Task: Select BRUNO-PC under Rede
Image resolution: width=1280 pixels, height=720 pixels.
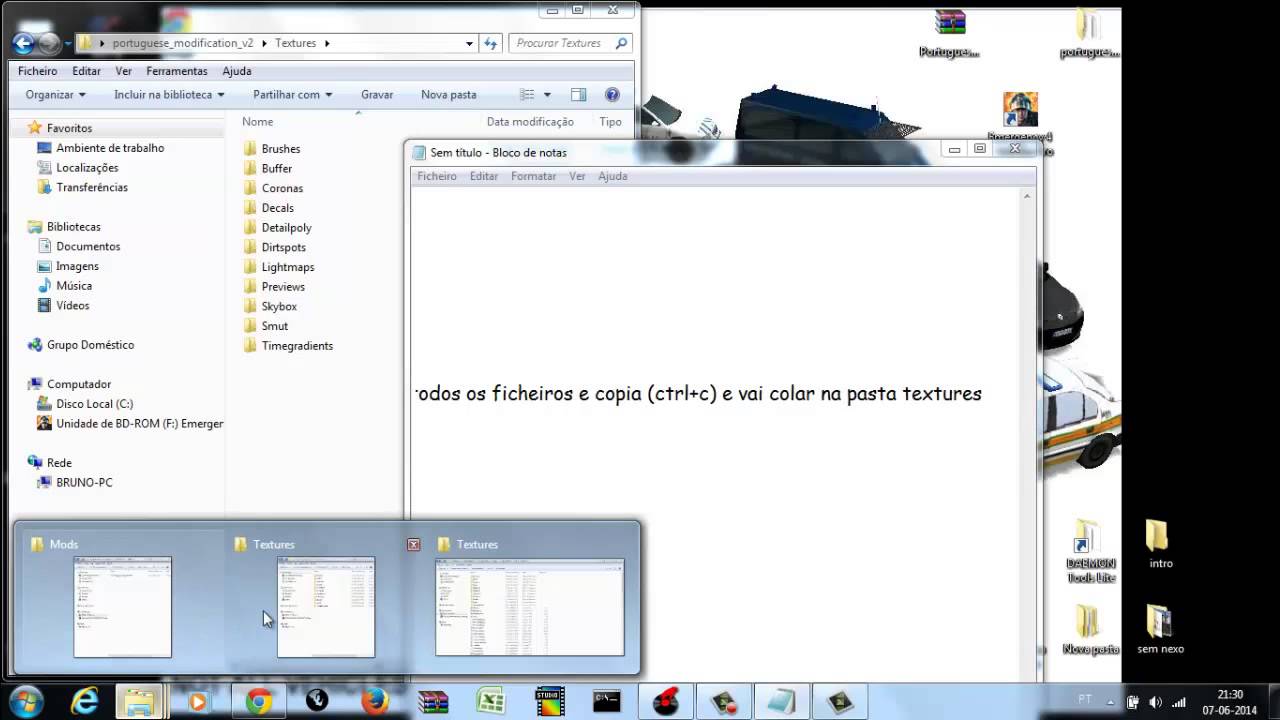Action: coord(84,482)
